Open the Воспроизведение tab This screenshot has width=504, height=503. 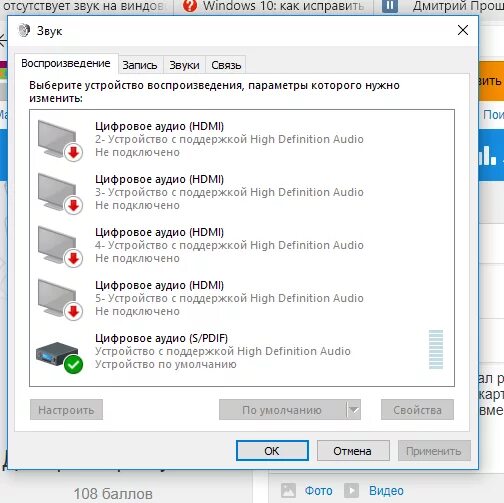click(66, 63)
